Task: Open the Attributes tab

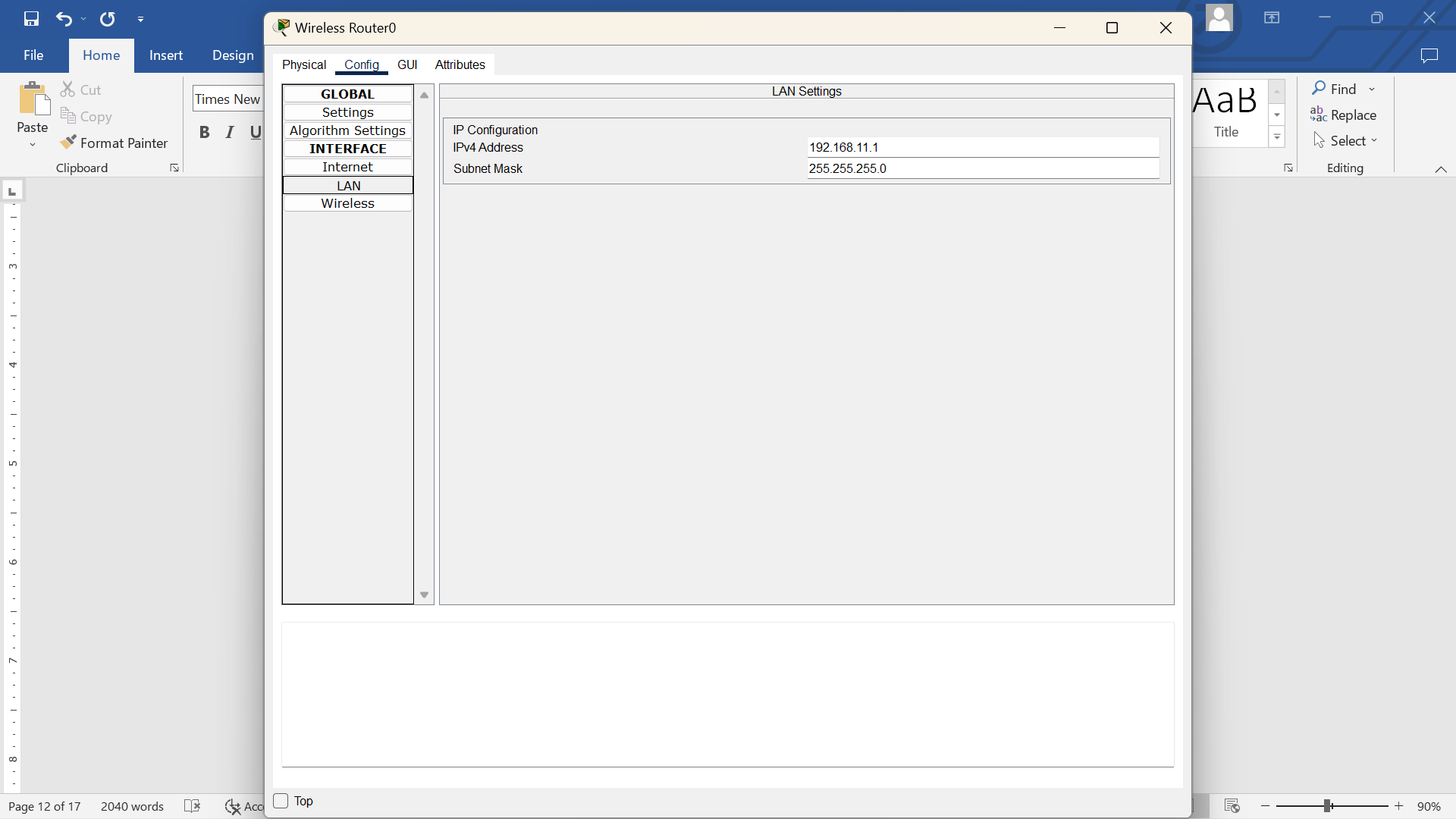Action: (x=460, y=64)
